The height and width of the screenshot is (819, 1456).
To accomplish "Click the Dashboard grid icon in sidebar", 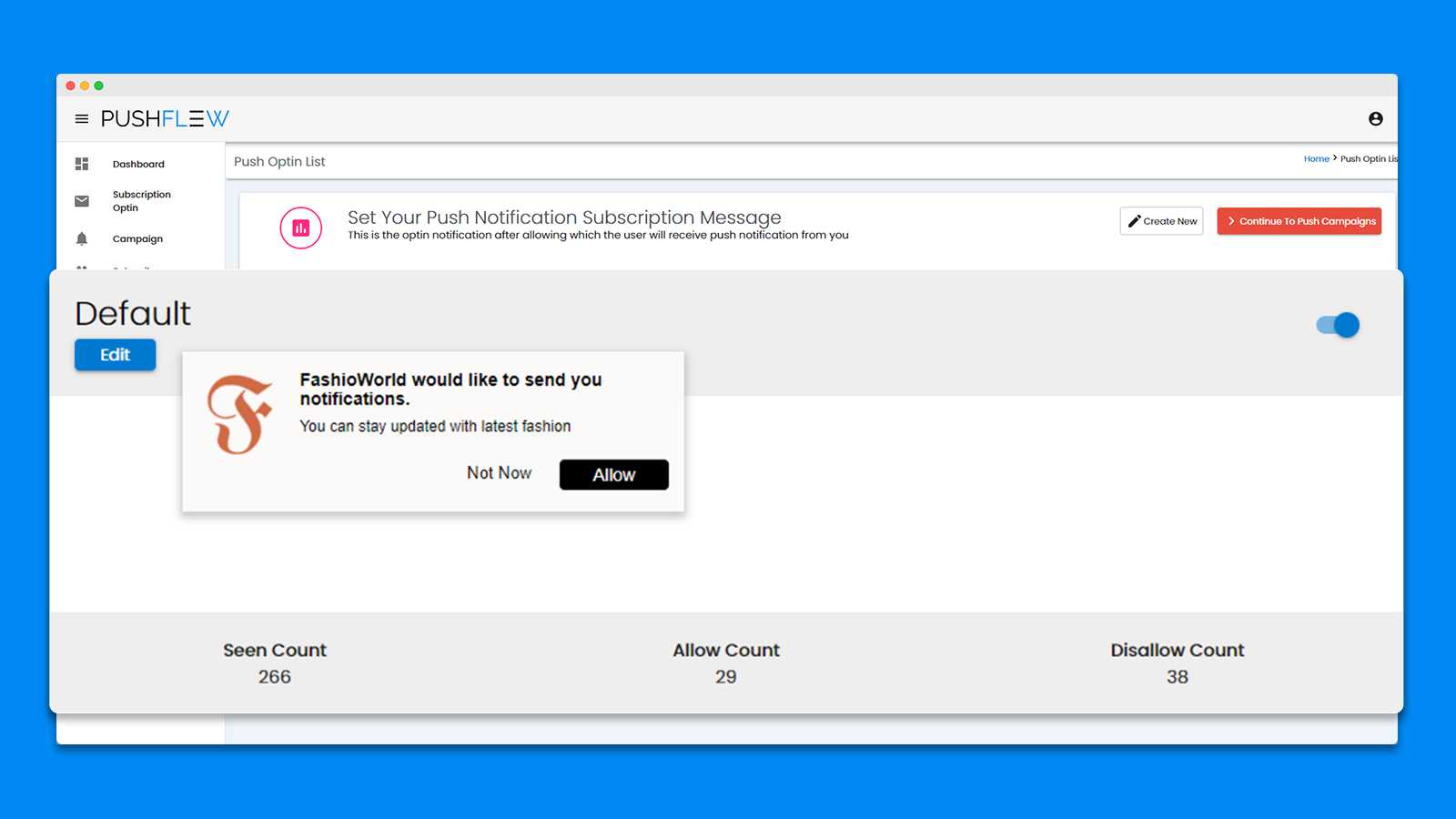I will click(x=82, y=164).
